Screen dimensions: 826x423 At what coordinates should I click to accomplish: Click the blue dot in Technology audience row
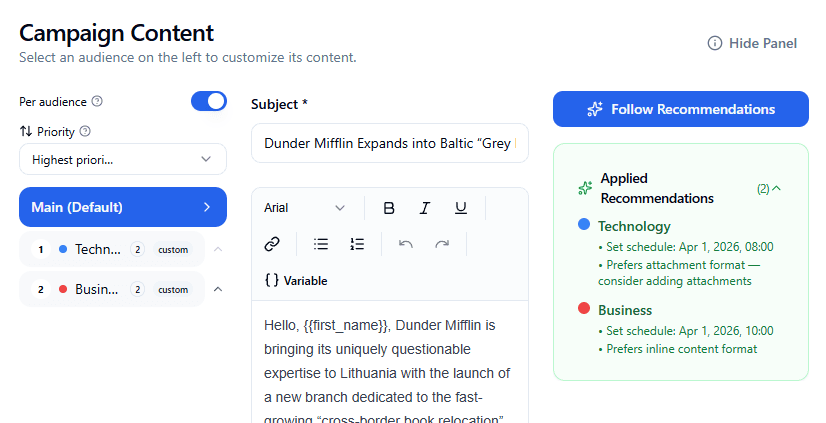click(x=63, y=249)
